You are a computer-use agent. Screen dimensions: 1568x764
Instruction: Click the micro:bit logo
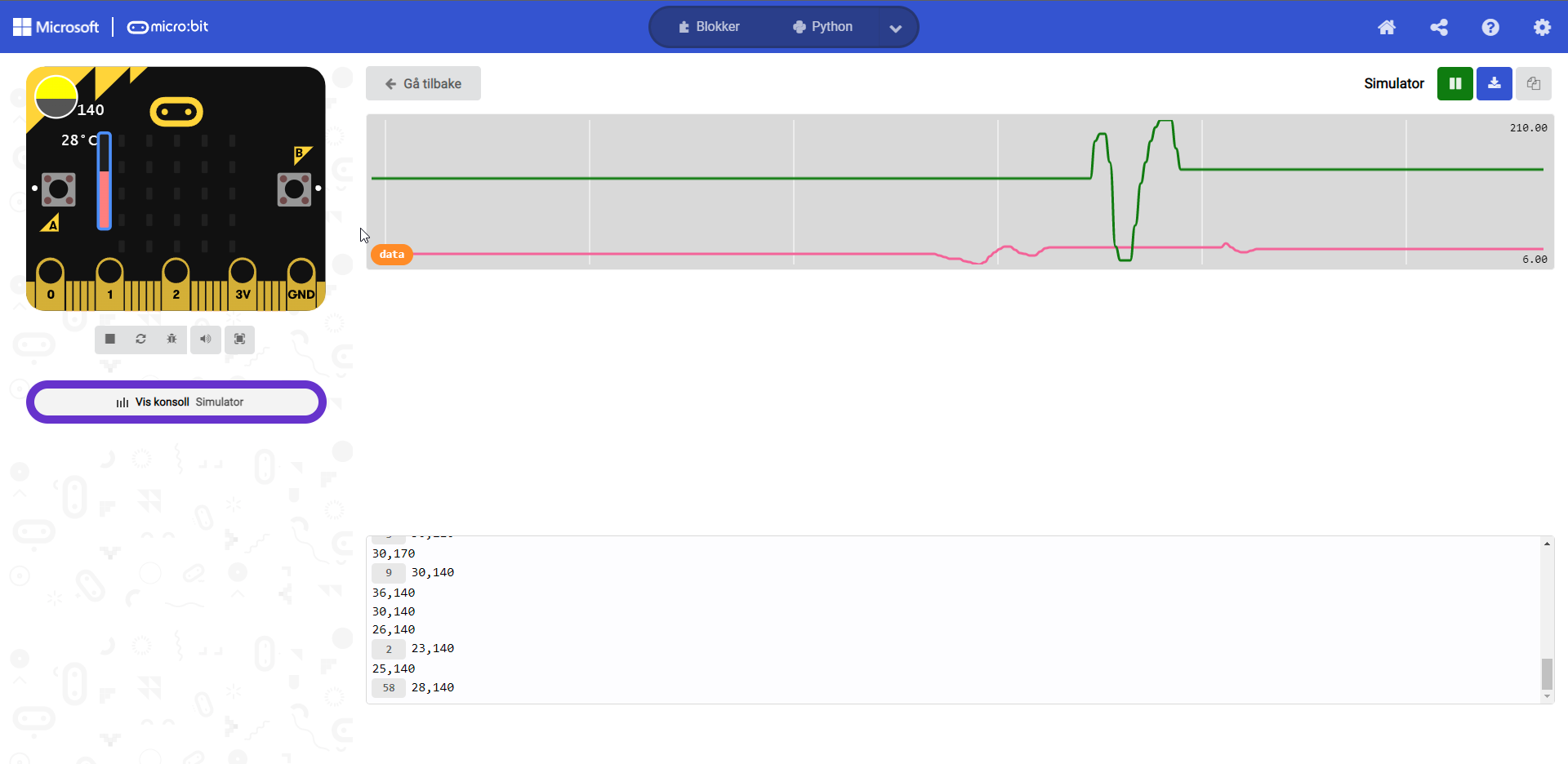pyautogui.click(x=167, y=27)
